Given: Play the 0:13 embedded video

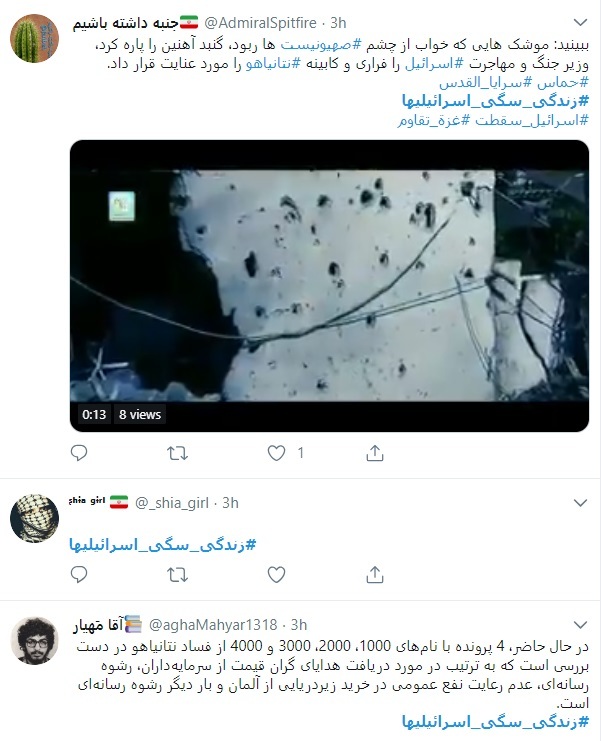Looking at the screenshot, I should [329, 285].
